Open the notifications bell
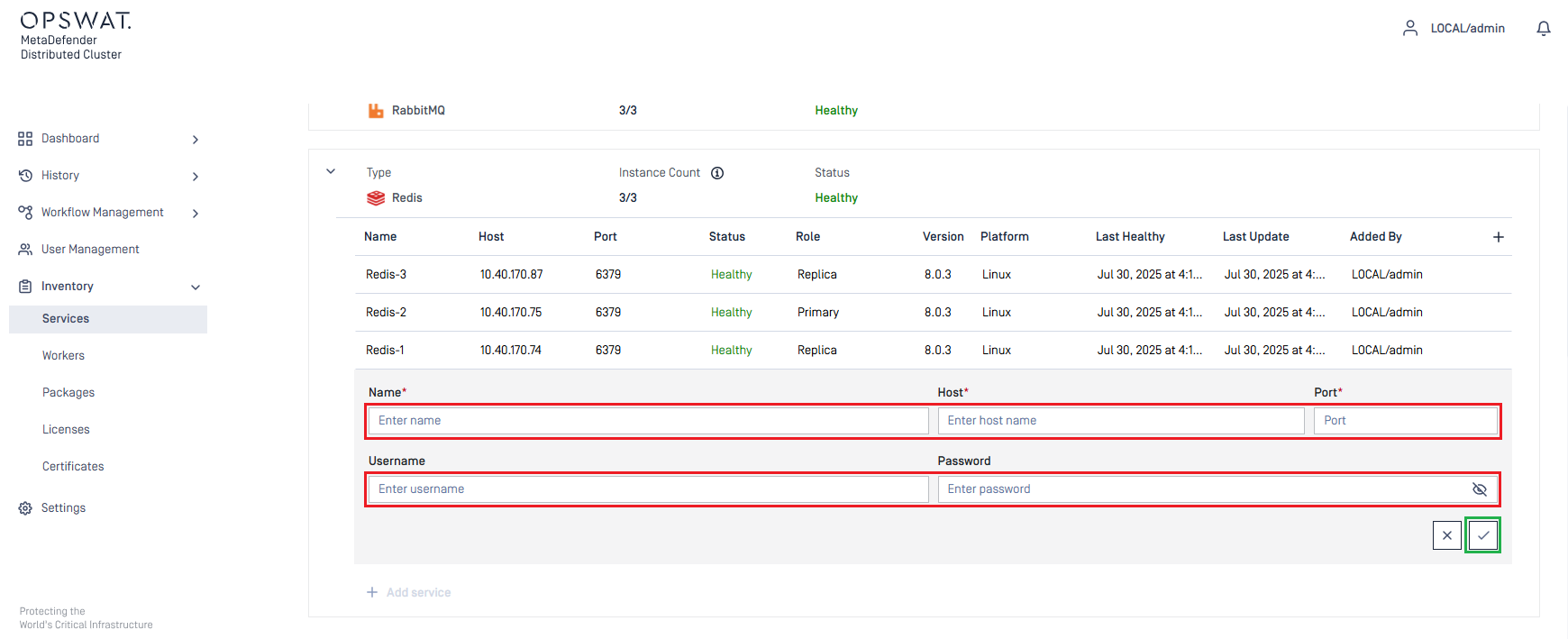 tap(1543, 29)
